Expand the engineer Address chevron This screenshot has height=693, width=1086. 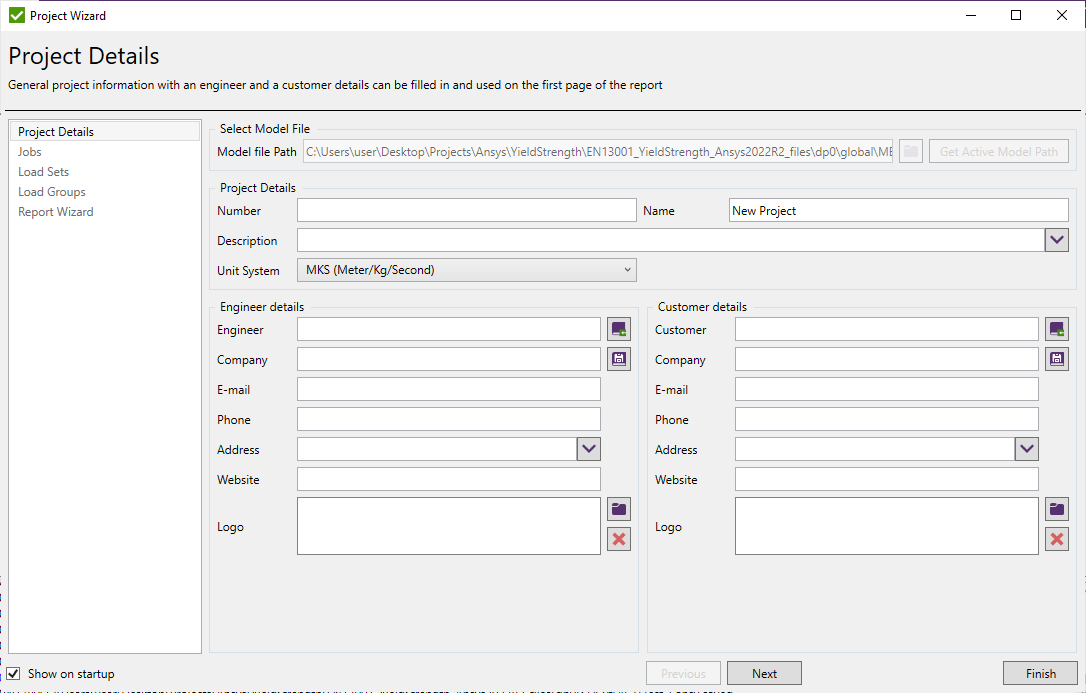point(589,449)
